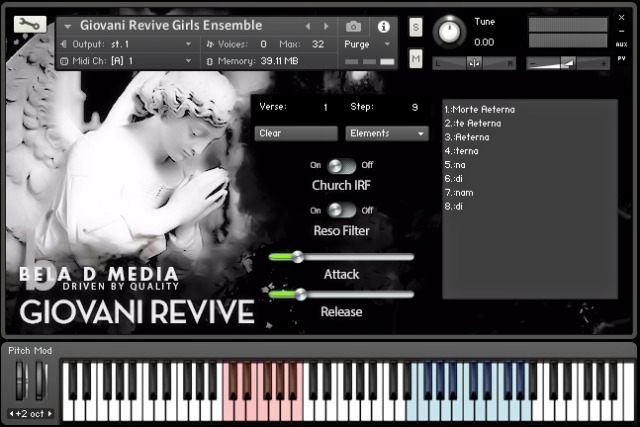The height and width of the screenshot is (427, 640).
Task: Go to the previous instrument arrow
Action: pyautogui.click(x=308, y=27)
